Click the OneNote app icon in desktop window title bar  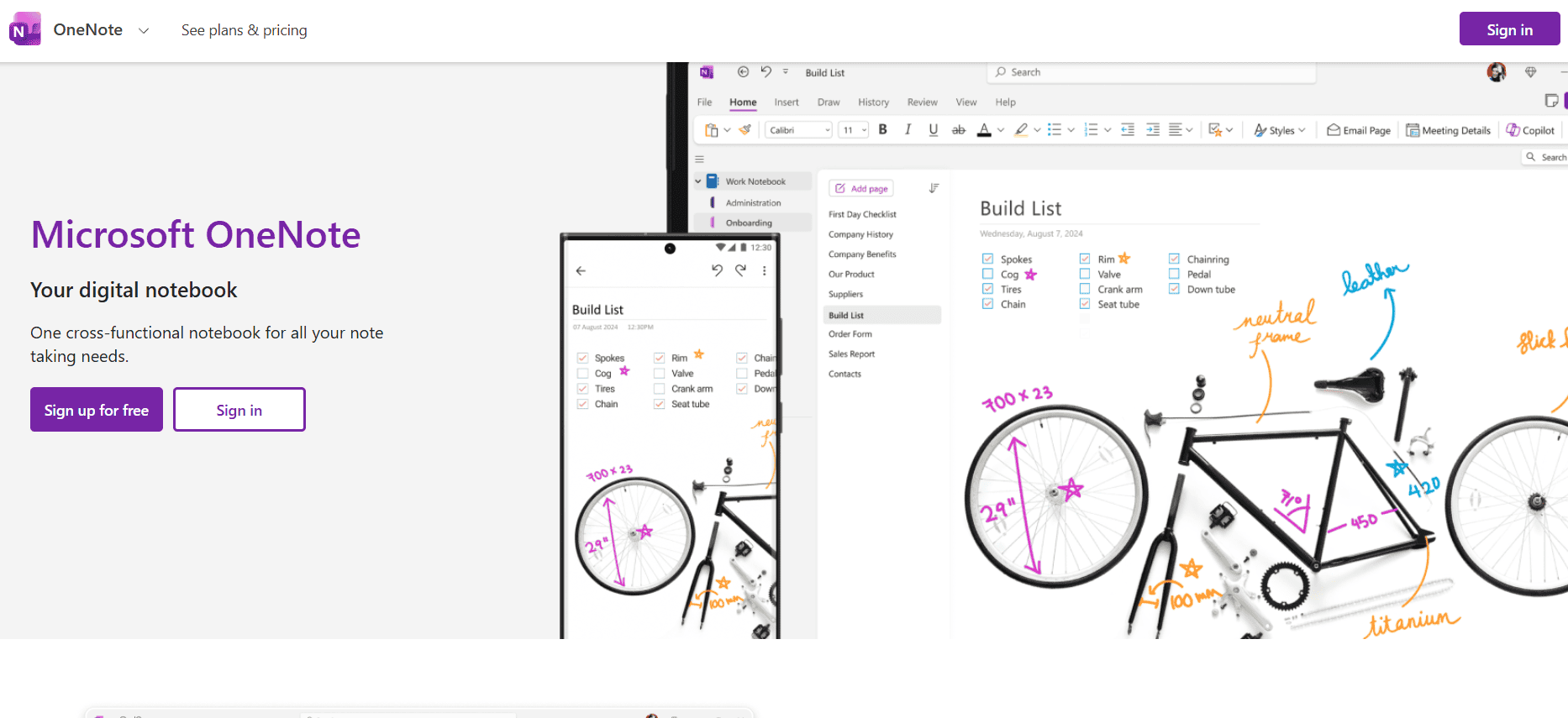click(707, 72)
